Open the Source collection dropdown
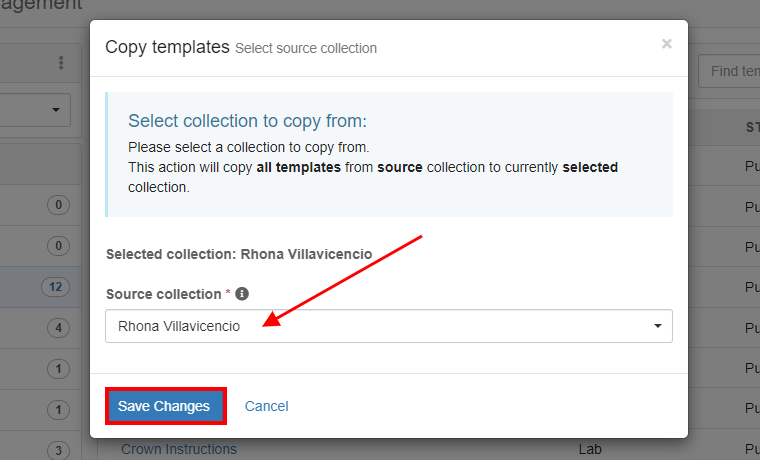Screen dimensions: 760x460 pyautogui.click(x=389, y=326)
